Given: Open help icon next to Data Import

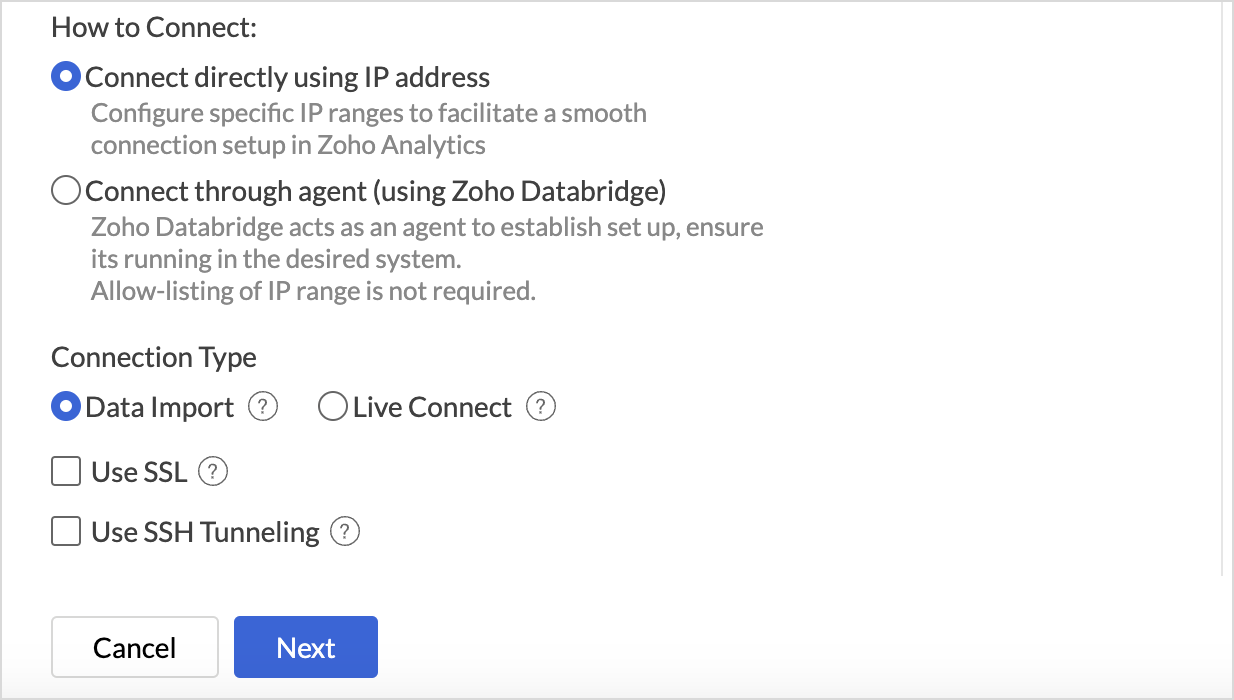Looking at the screenshot, I should (x=262, y=407).
